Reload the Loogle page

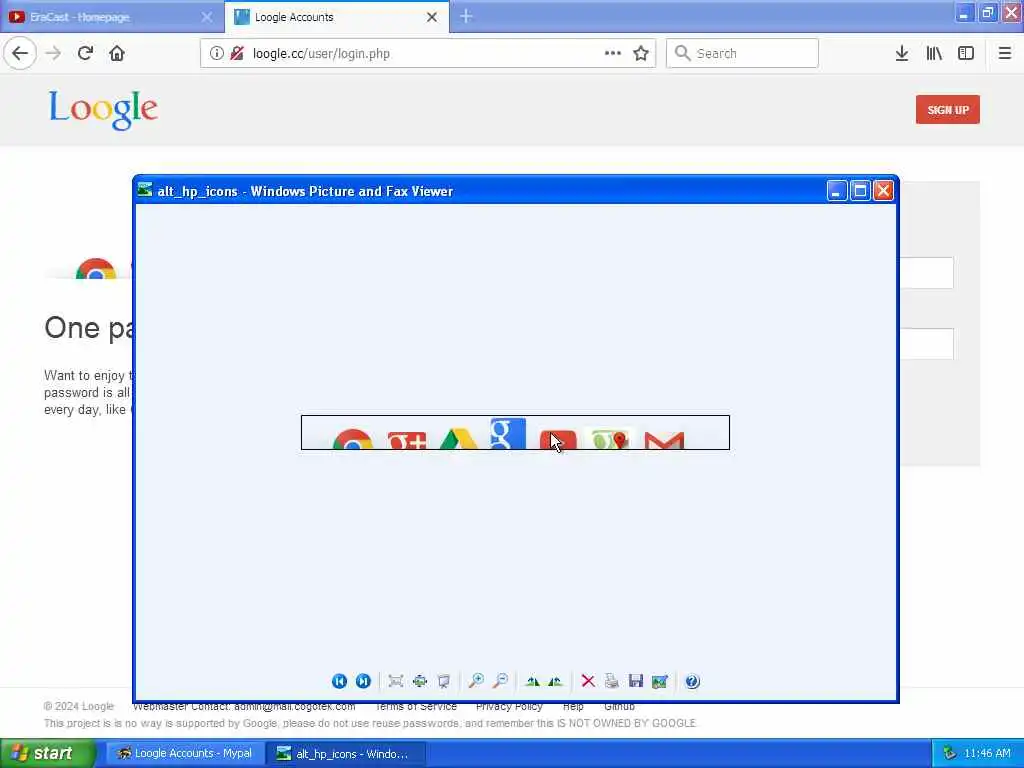pos(85,53)
